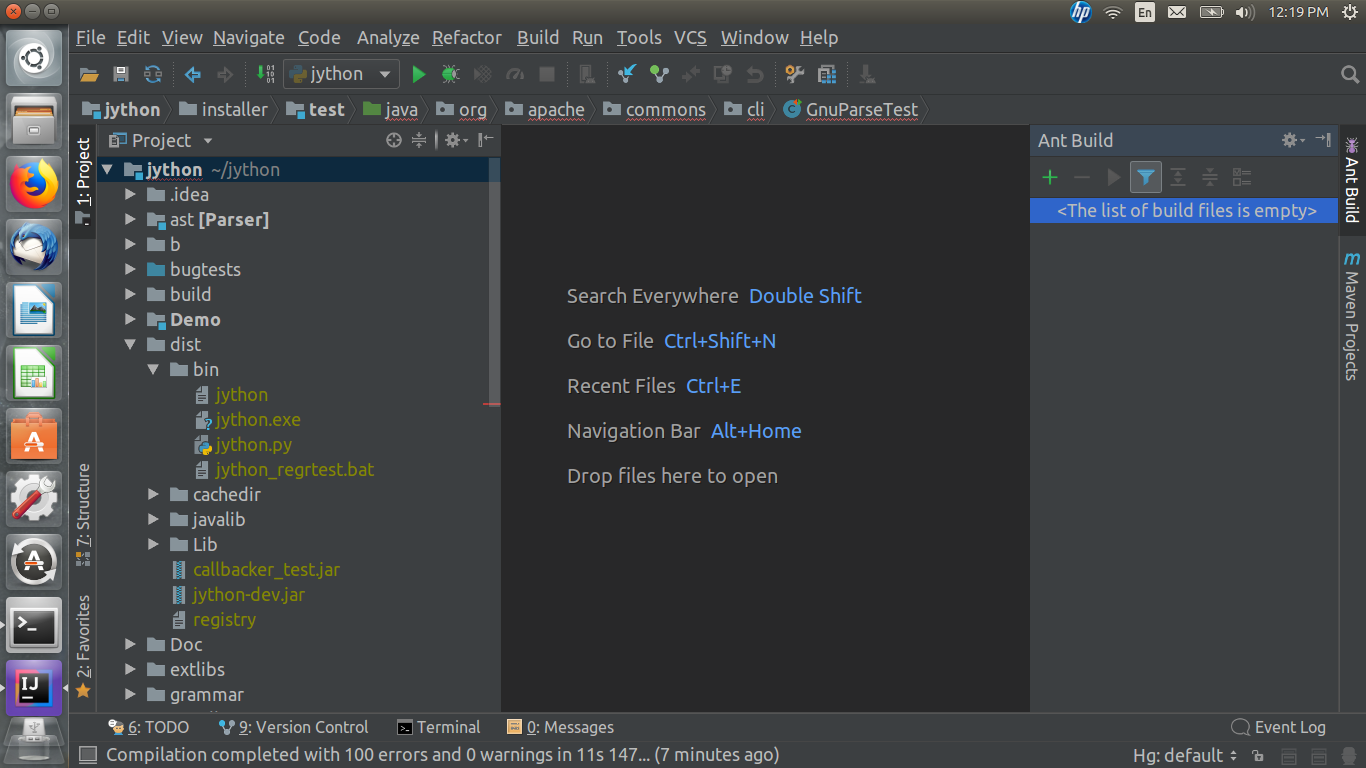The height and width of the screenshot is (768, 1366).
Task: Open Ant Build panel gear menu
Action: point(1294,141)
